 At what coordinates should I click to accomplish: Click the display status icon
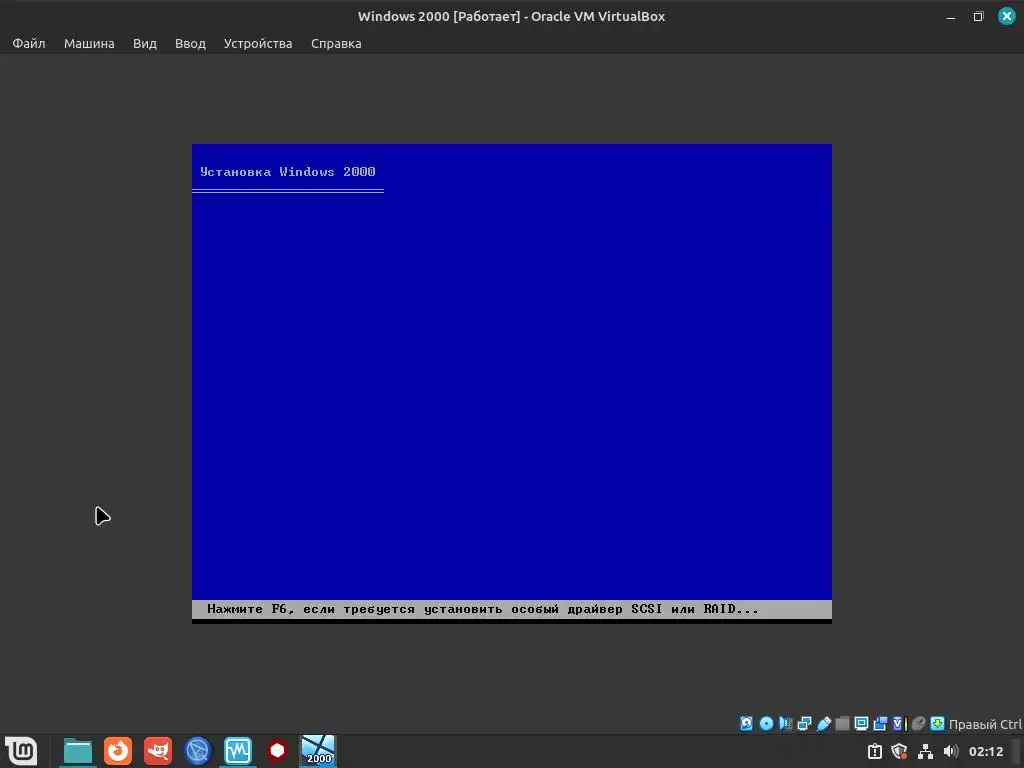tap(861, 724)
